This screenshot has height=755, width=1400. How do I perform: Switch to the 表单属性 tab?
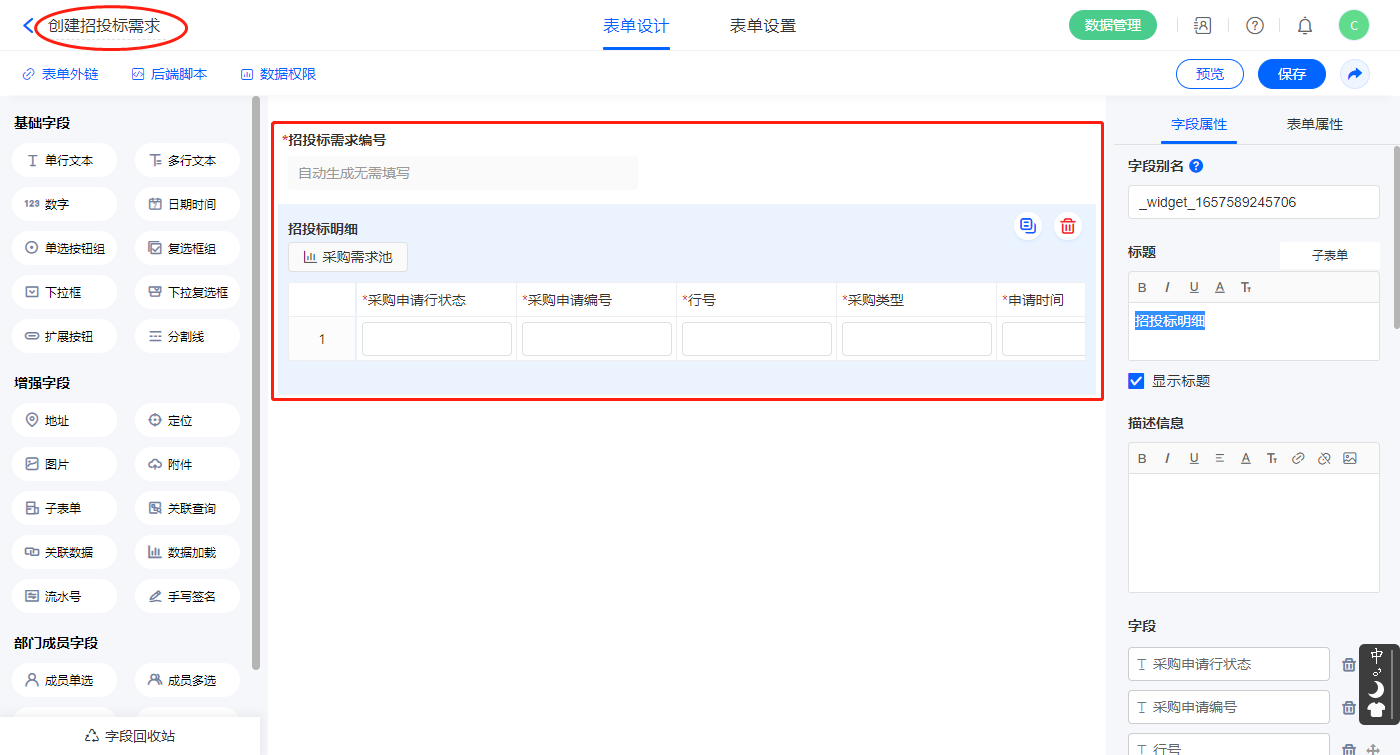(1314, 124)
